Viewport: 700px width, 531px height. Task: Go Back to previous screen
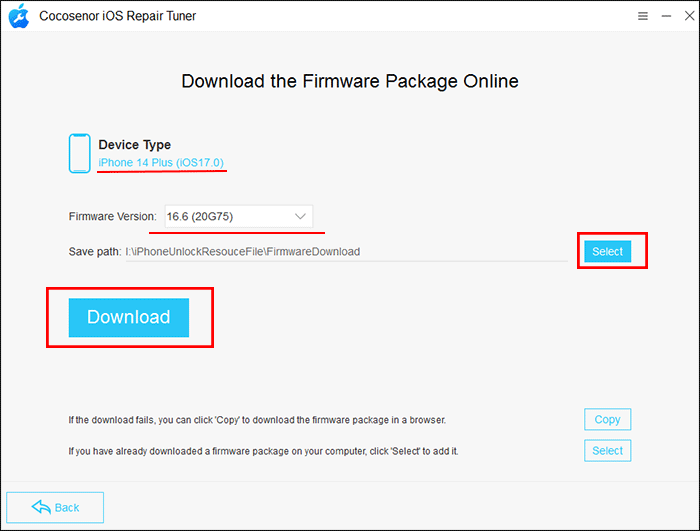tap(55, 507)
